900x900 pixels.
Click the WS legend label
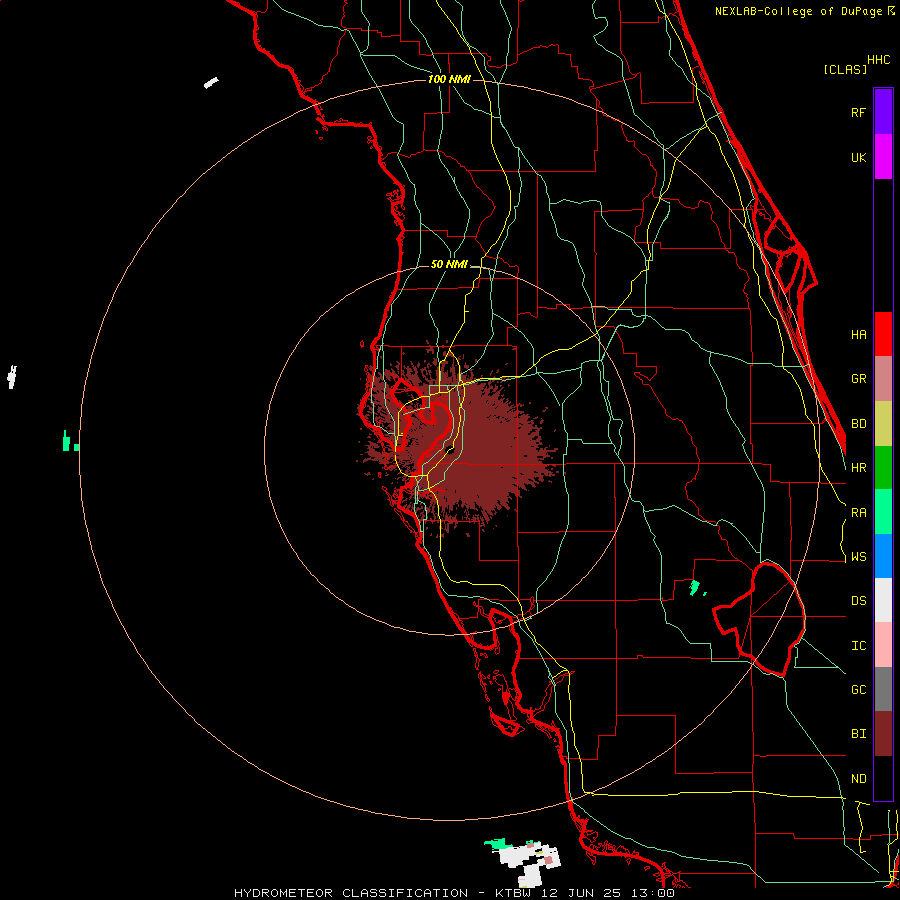[858, 557]
